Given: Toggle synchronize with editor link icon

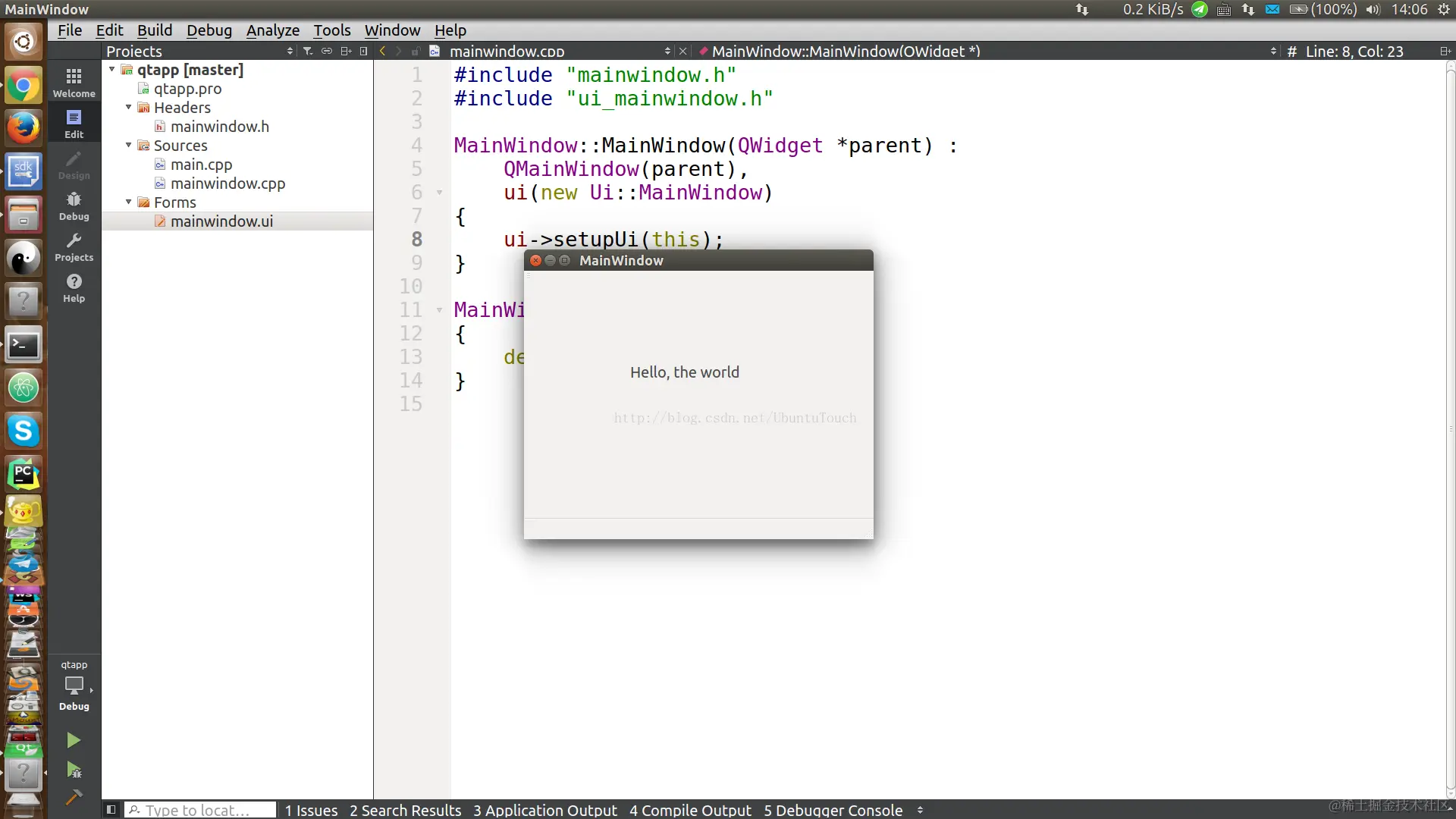Looking at the screenshot, I should point(327,51).
